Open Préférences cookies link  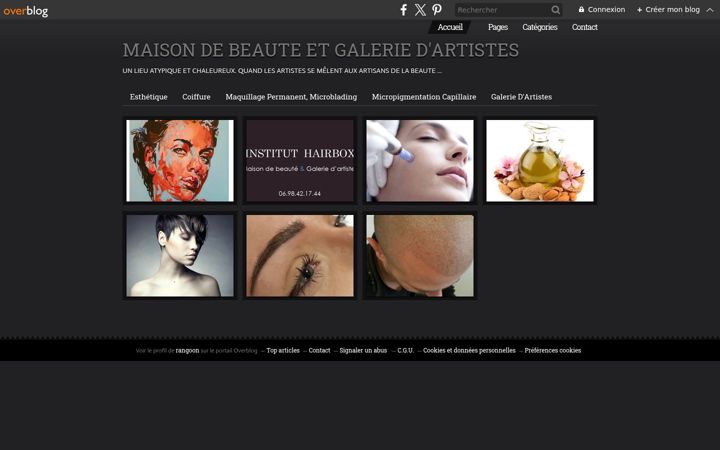tap(553, 350)
